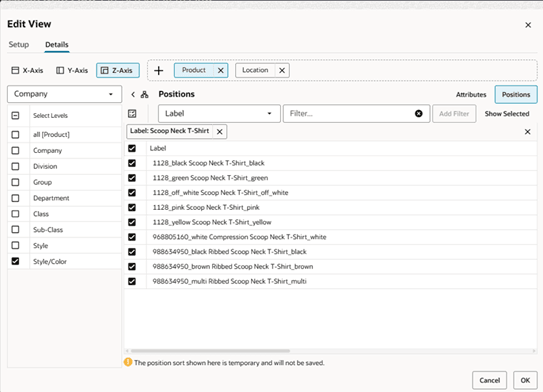The image size is (543, 392).
Task: Check the Sub-Class level checkbox
Action: (15, 229)
